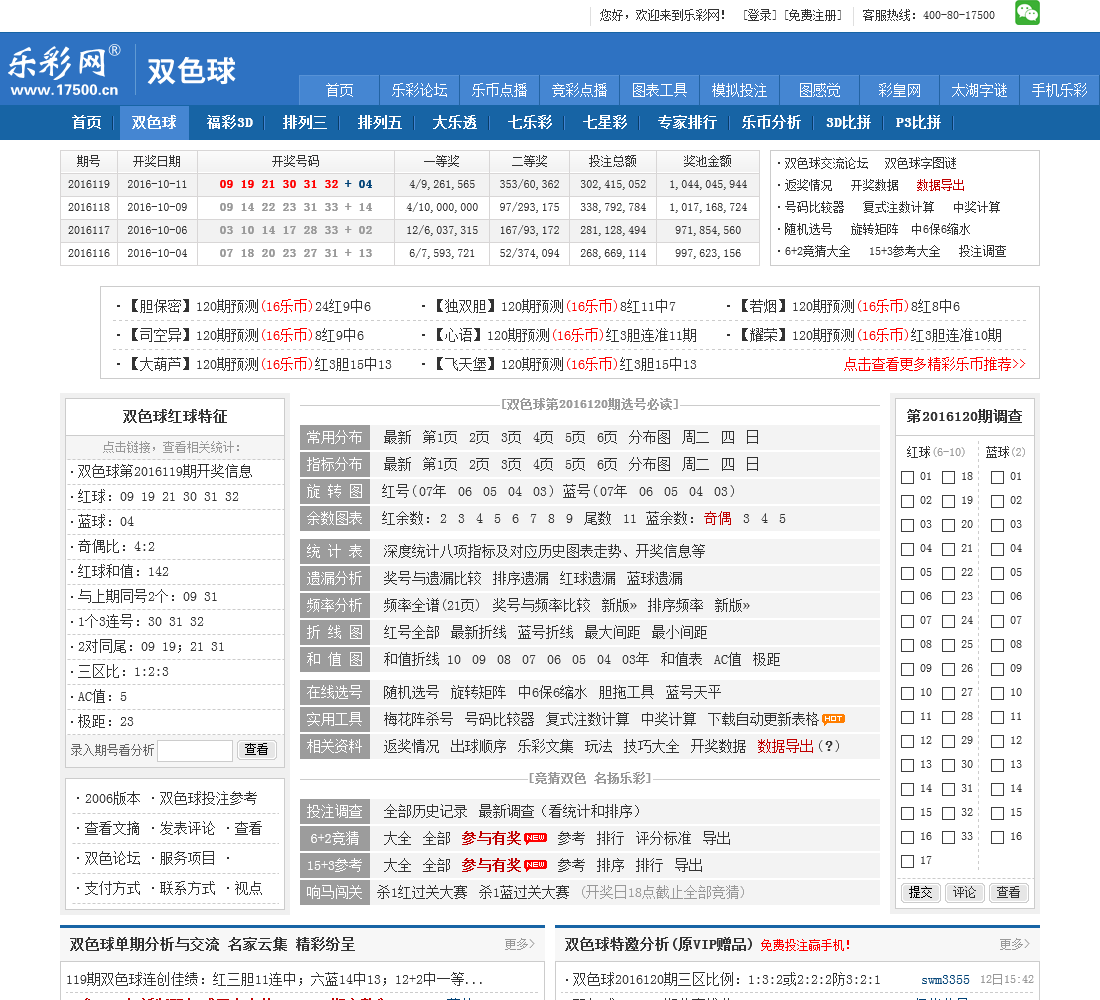Check blue ball 16 checkbox
Viewport: 1100px width, 1000px height.
997,836
